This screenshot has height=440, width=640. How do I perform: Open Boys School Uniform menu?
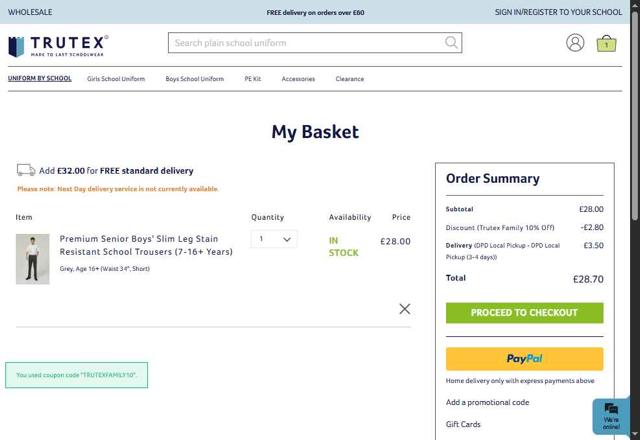coord(195,79)
